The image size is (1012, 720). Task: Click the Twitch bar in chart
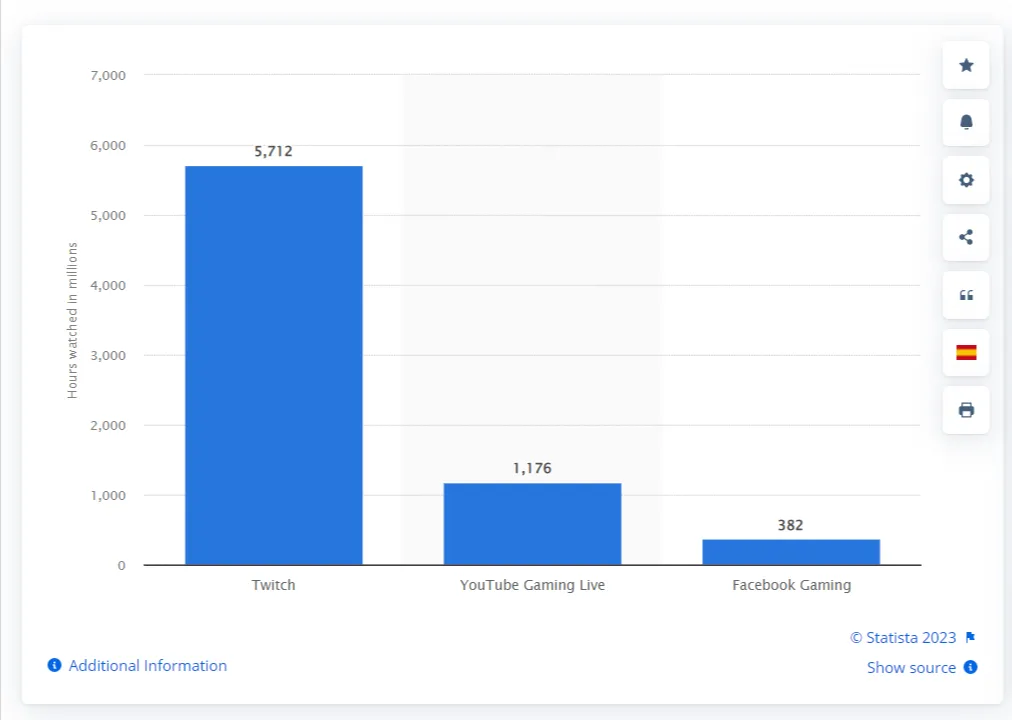(x=273, y=365)
